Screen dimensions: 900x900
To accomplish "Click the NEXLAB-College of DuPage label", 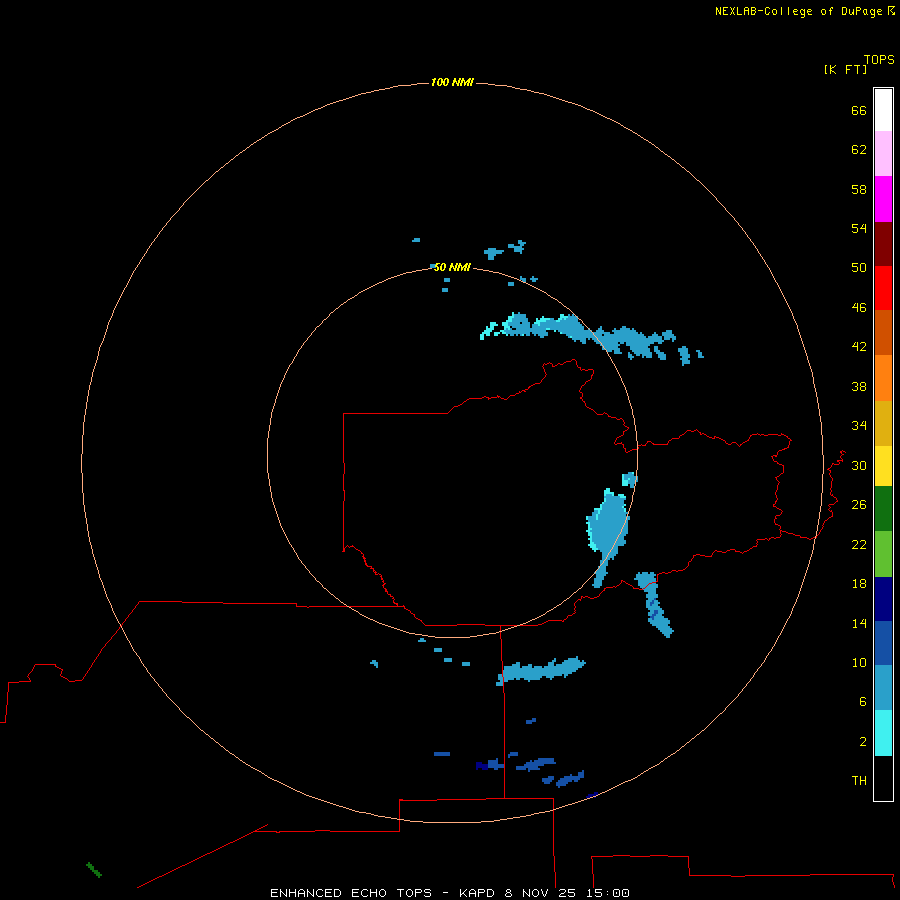I will (798, 11).
